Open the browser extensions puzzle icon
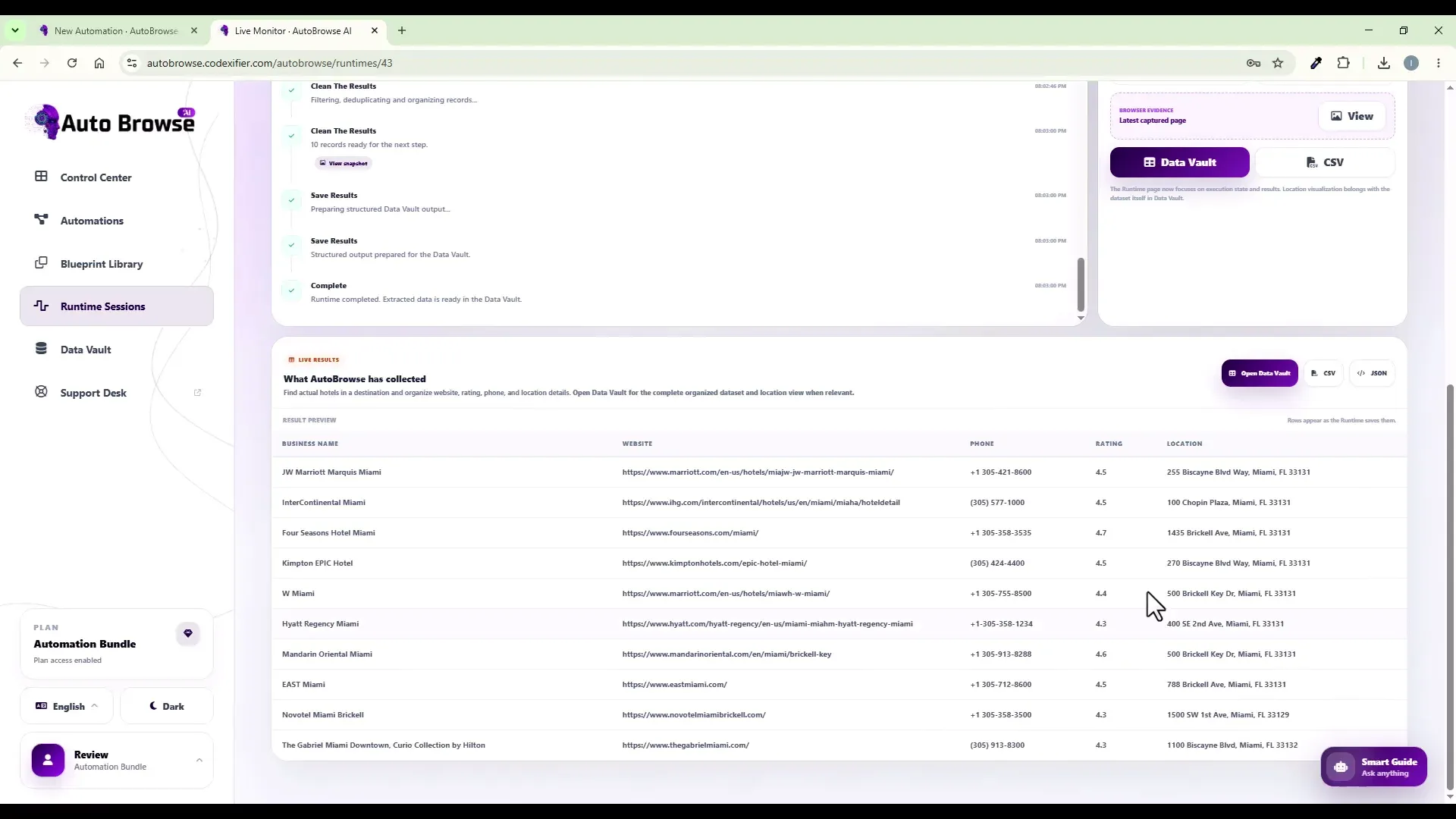The height and width of the screenshot is (819, 1456). [x=1344, y=63]
